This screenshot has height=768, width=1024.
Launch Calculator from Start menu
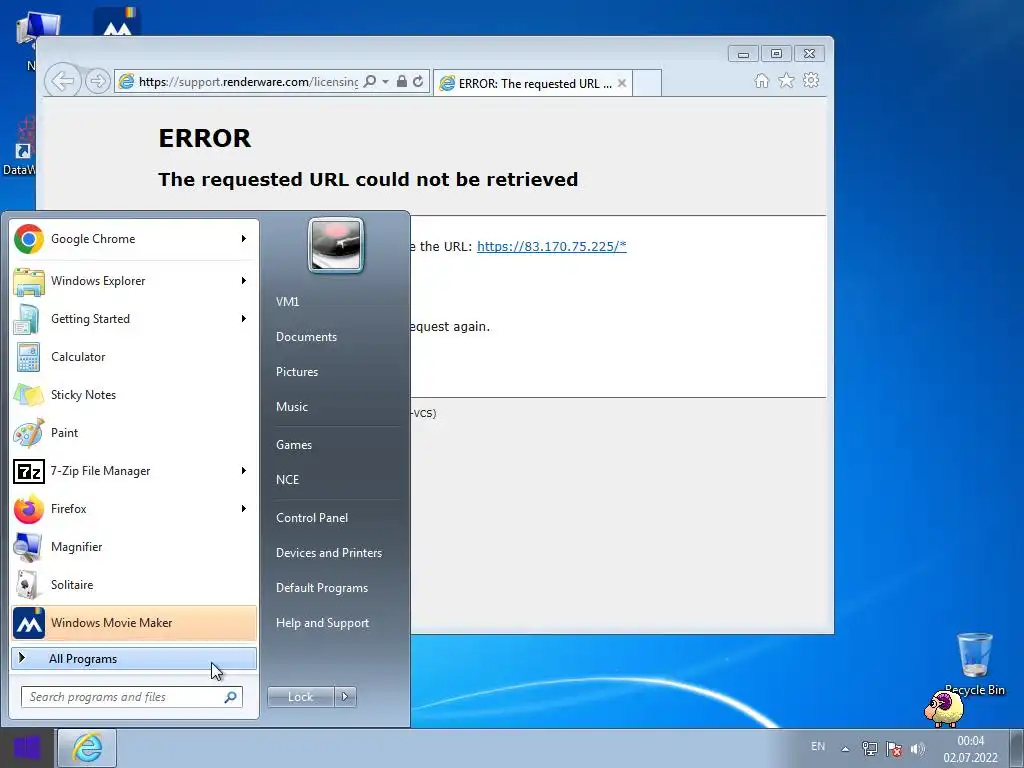(134, 357)
